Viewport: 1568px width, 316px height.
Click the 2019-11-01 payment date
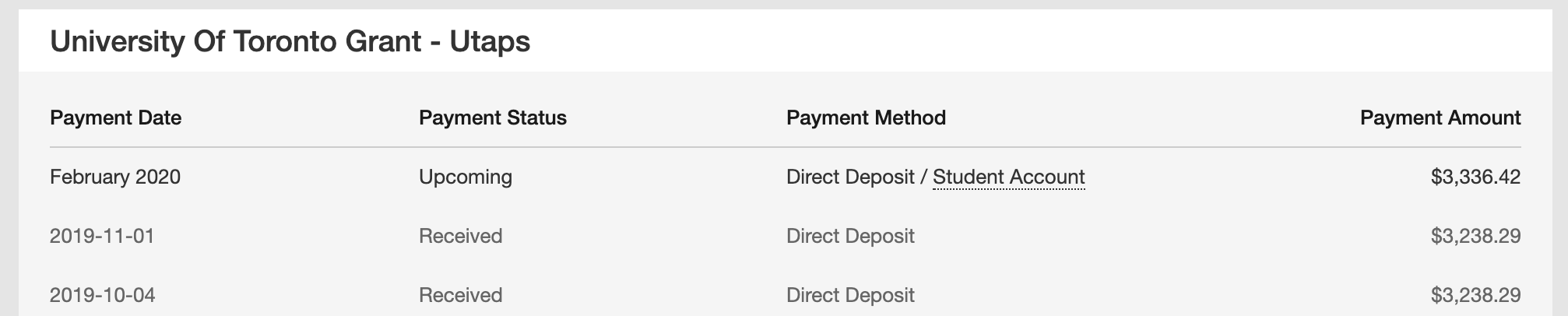click(x=102, y=236)
